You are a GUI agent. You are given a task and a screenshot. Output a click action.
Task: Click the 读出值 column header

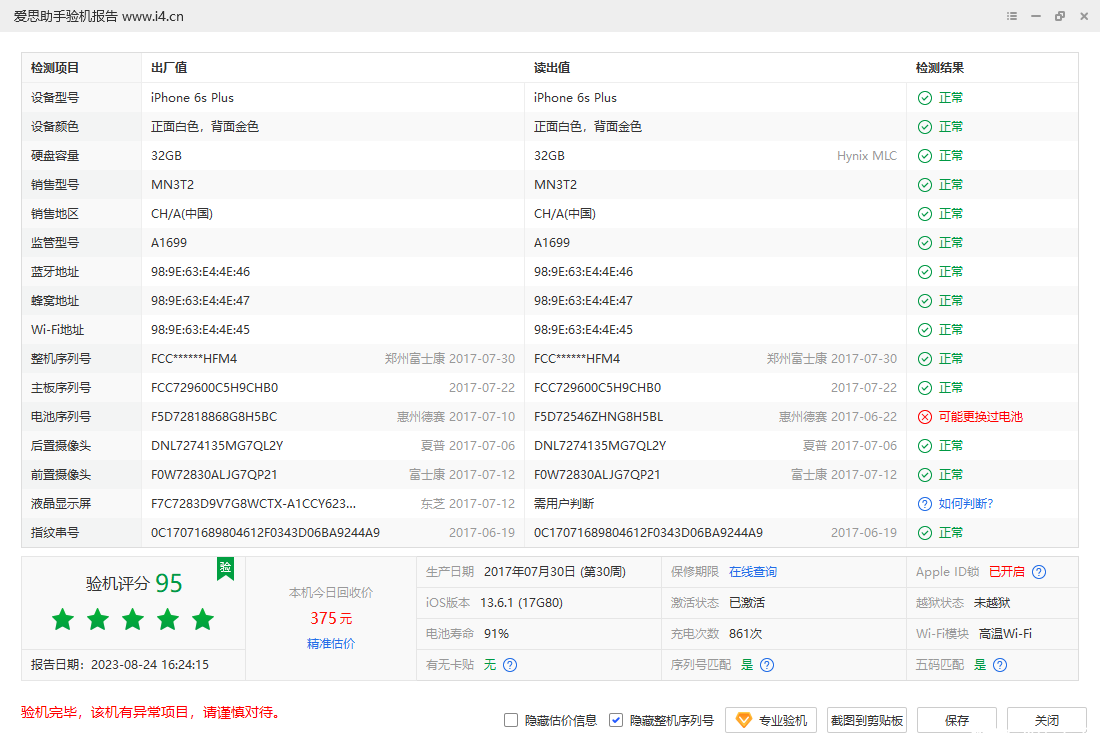[x=552, y=68]
